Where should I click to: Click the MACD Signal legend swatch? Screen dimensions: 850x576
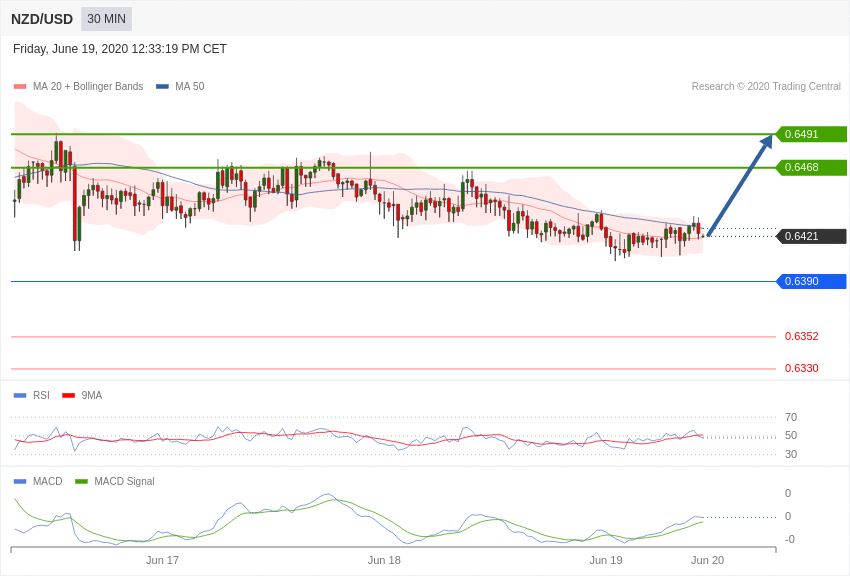point(81,481)
